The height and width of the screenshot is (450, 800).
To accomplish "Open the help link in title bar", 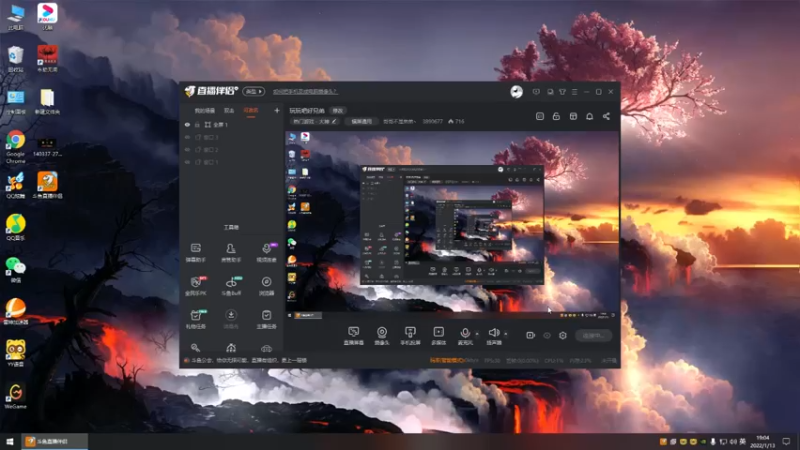I will coord(305,91).
